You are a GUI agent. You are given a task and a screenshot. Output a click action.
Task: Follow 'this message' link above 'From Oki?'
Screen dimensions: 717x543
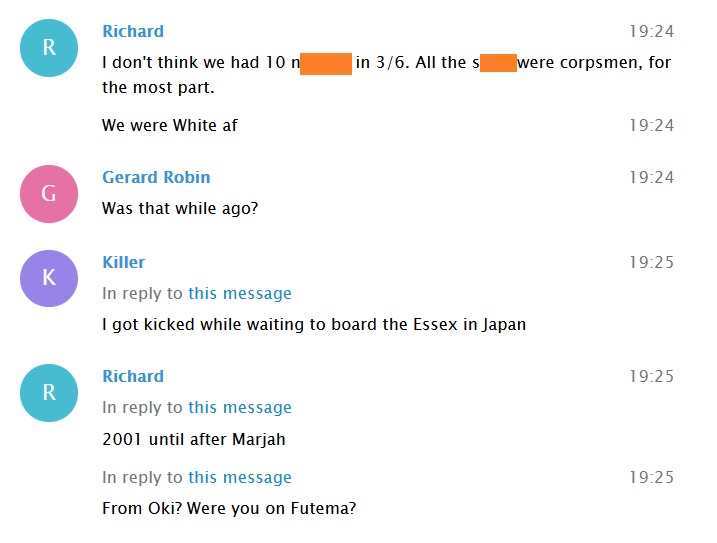(x=240, y=477)
